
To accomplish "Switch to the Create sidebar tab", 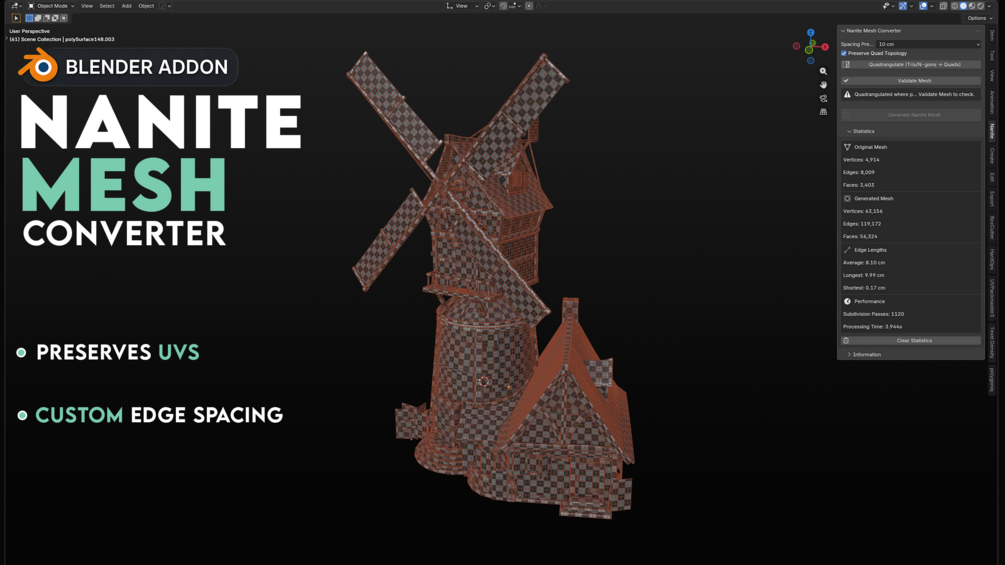I will click(x=992, y=155).
